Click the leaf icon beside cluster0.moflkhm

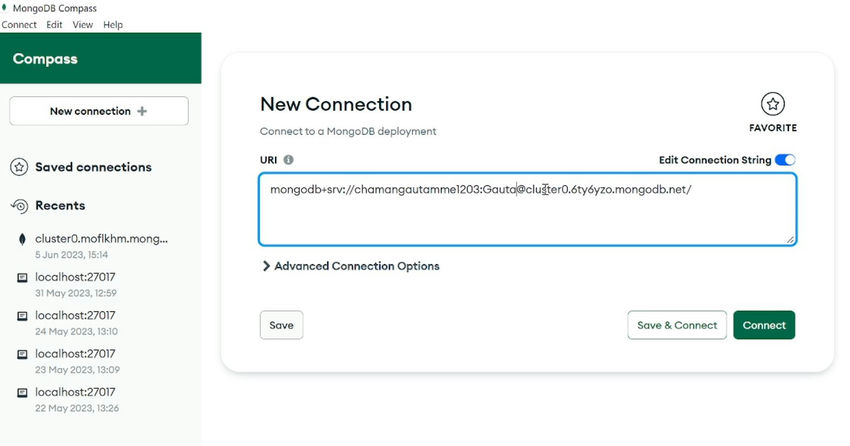pyautogui.click(x=22, y=239)
